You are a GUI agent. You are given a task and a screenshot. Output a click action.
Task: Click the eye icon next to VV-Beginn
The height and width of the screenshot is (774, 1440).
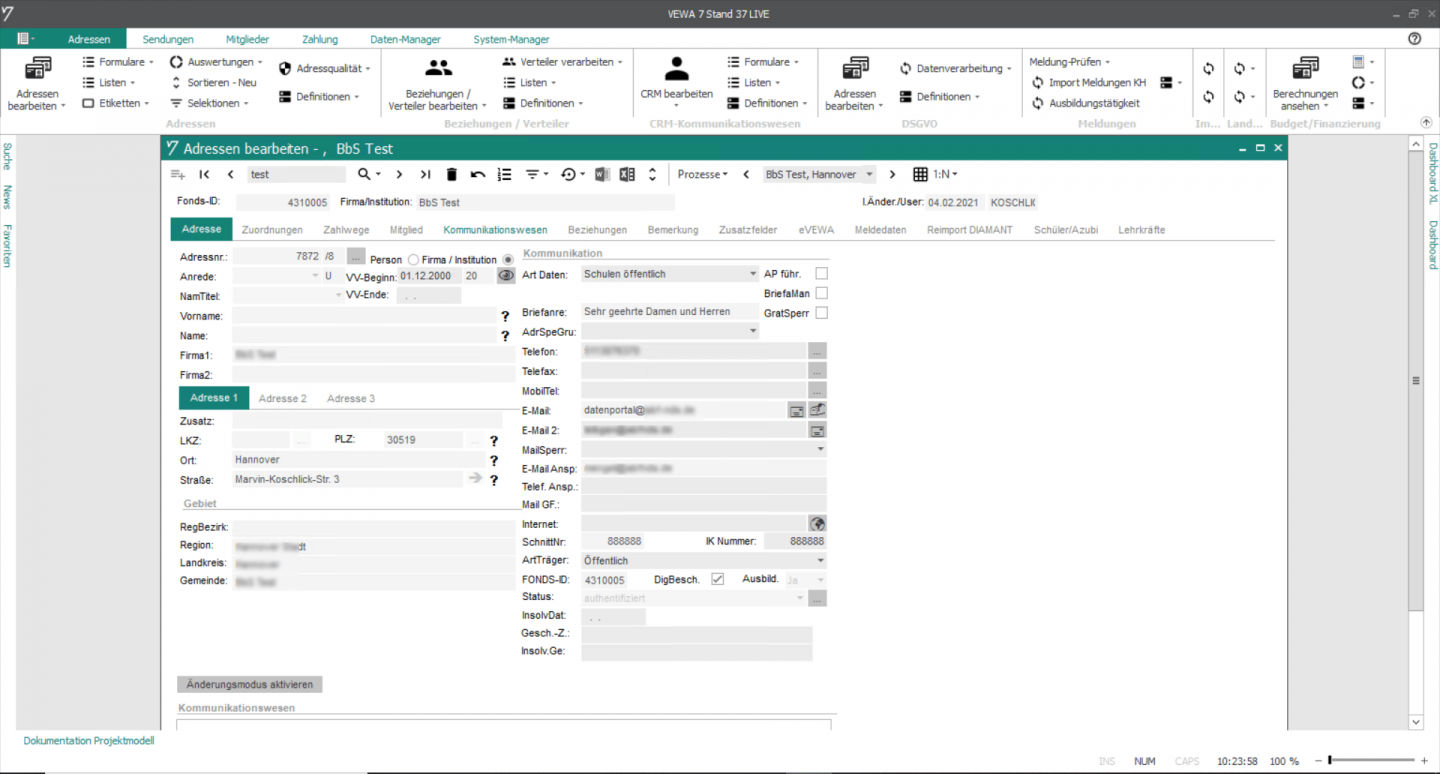(x=506, y=275)
